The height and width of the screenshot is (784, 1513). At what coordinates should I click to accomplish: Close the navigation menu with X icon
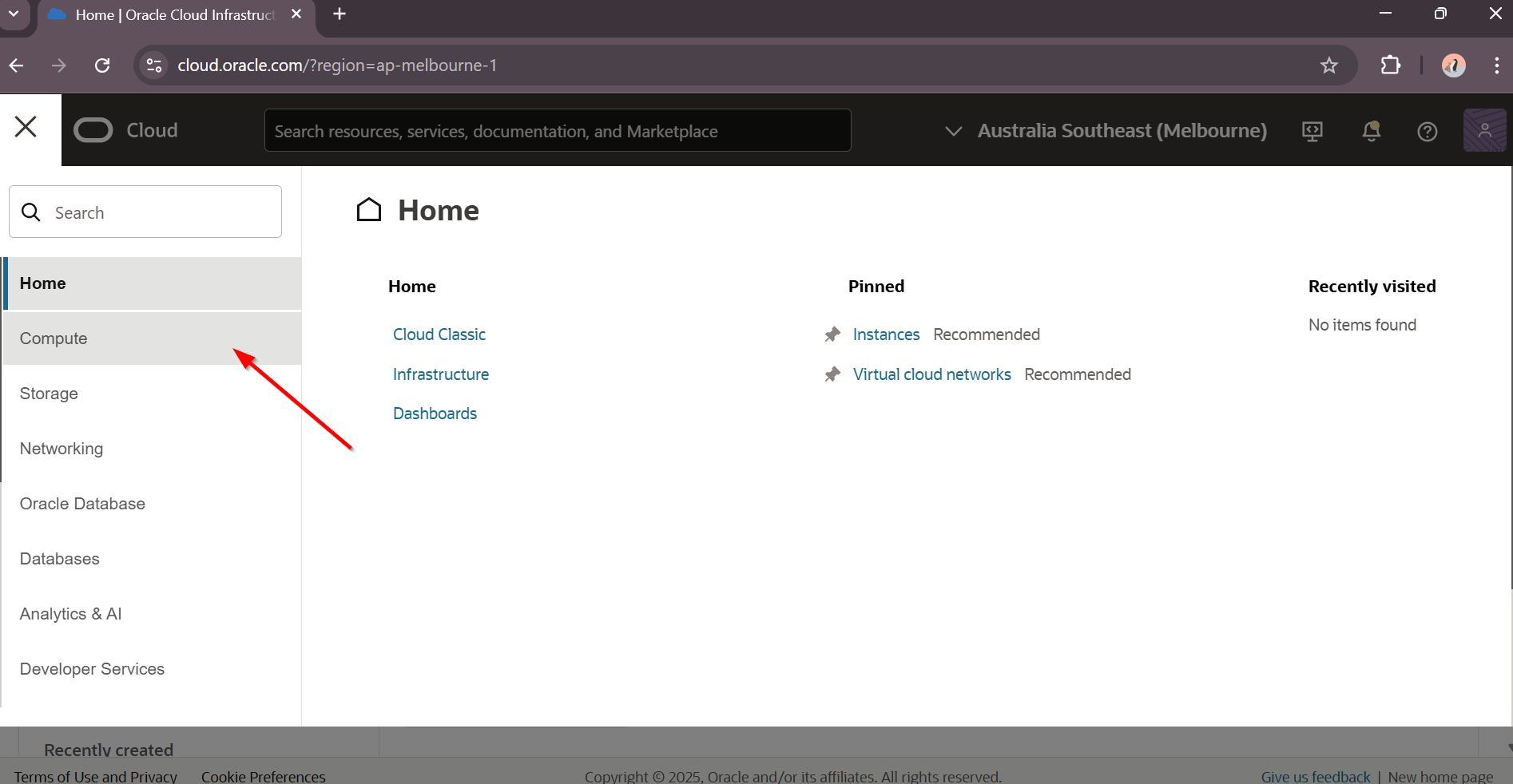point(26,127)
